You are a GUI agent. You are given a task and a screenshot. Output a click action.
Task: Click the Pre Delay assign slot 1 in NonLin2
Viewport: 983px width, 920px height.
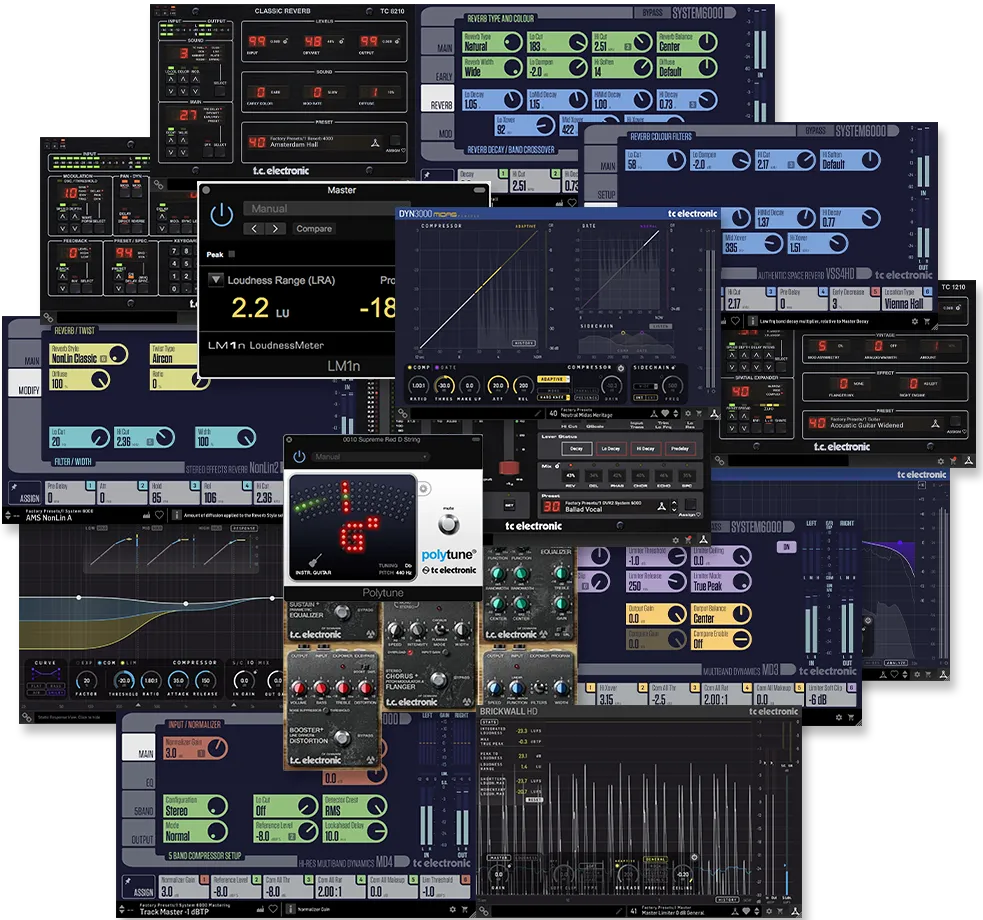[x=70, y=493]
